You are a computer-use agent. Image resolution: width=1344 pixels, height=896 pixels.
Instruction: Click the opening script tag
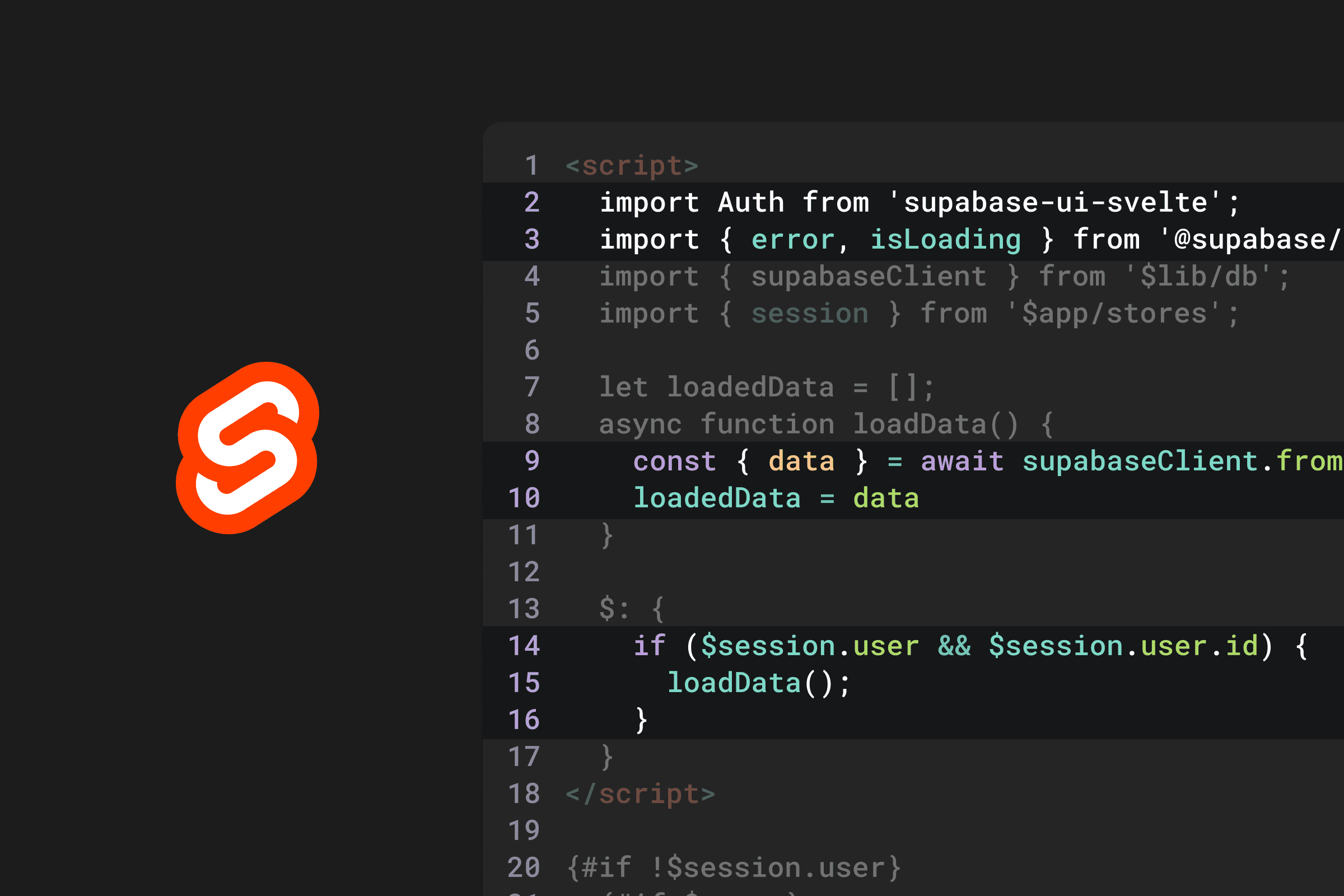click(x=632, y=166)
